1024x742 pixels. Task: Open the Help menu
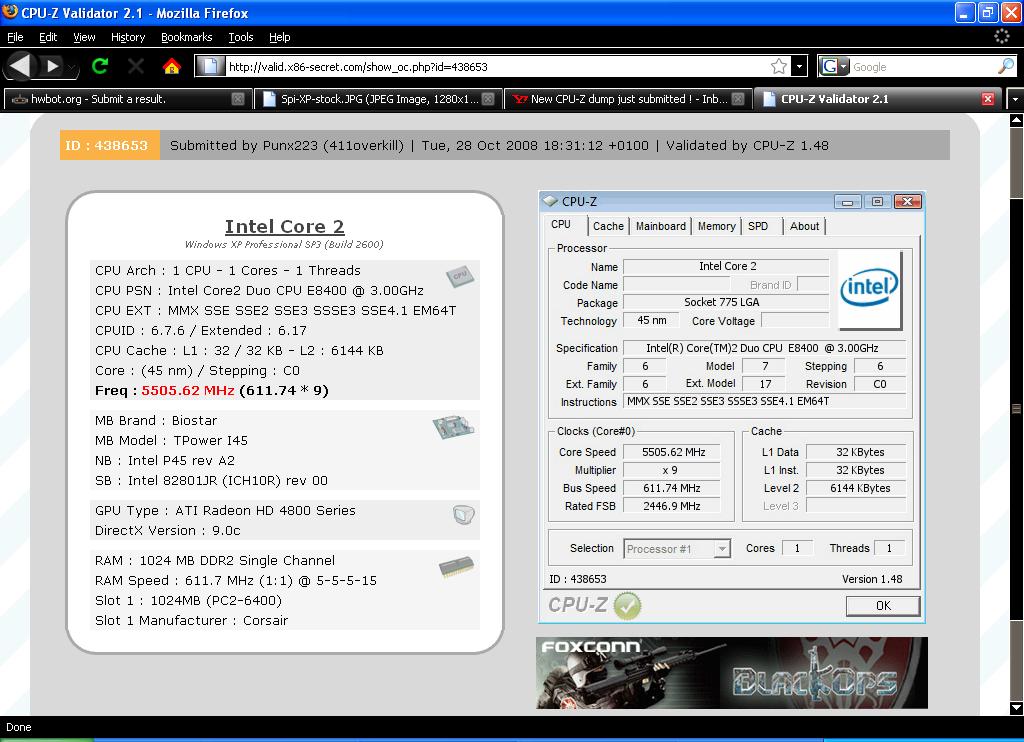point(280,37)
